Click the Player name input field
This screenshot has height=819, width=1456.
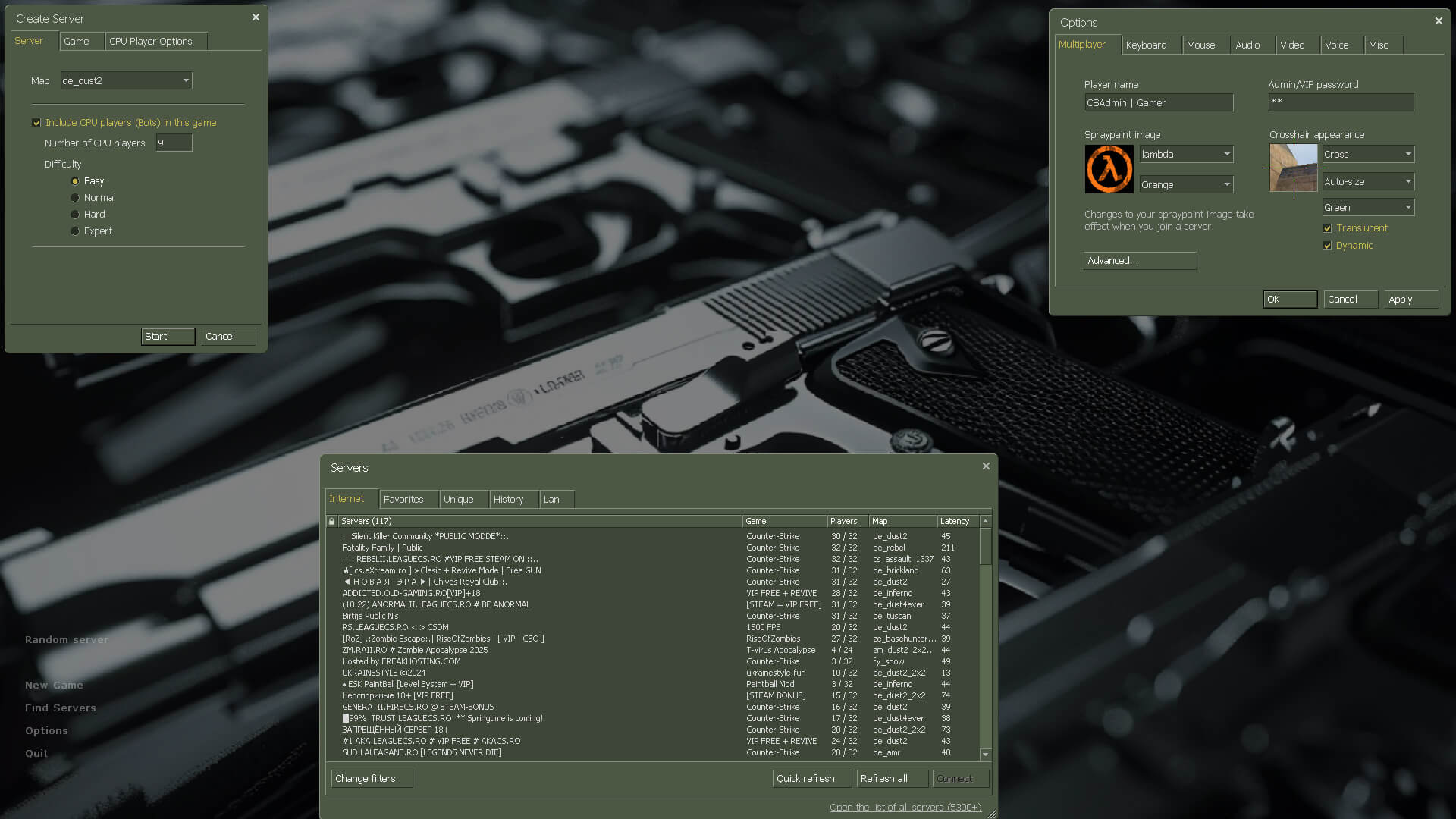[1158, 103]
